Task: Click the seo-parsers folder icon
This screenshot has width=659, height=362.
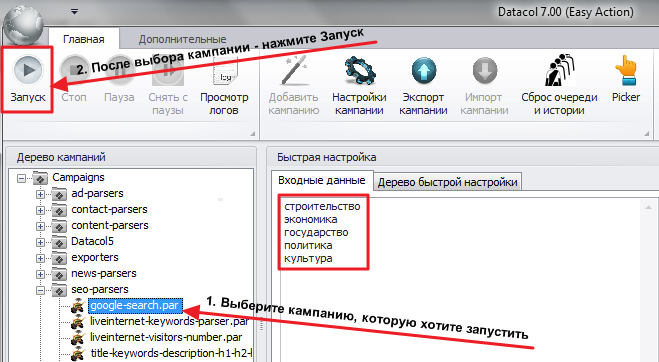Action: [59, 290]
